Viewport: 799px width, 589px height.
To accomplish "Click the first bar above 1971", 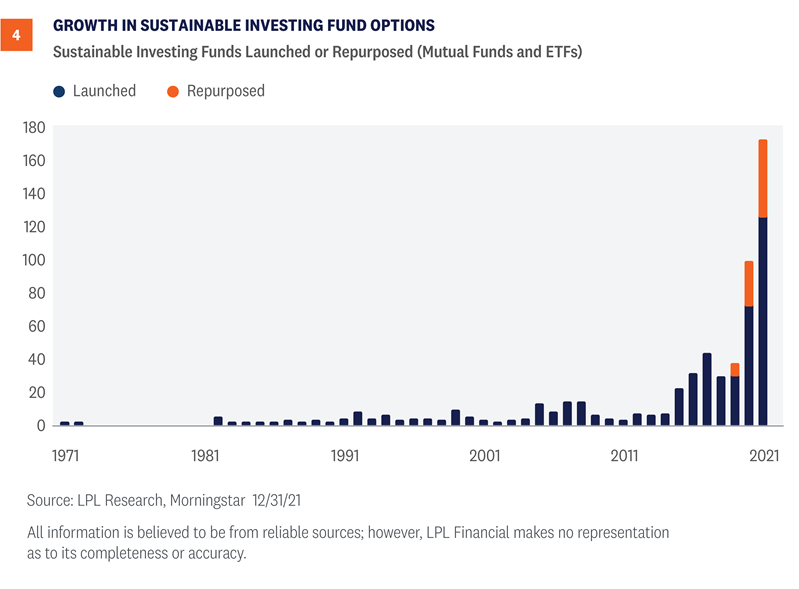I will pos(65,423).
